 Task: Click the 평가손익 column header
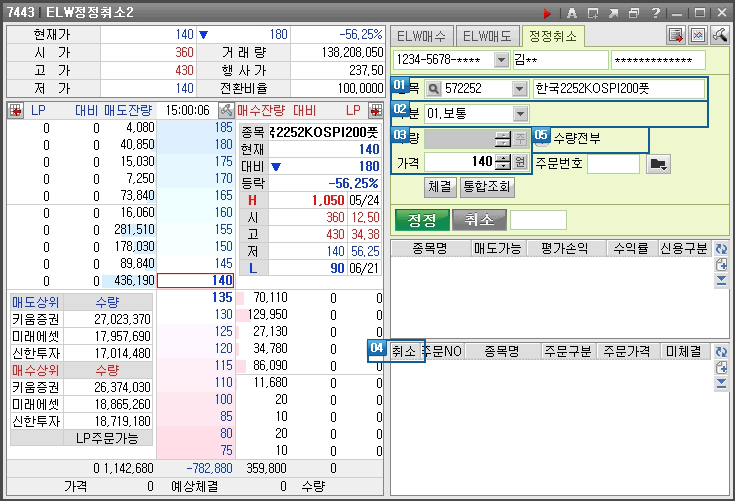565,249
